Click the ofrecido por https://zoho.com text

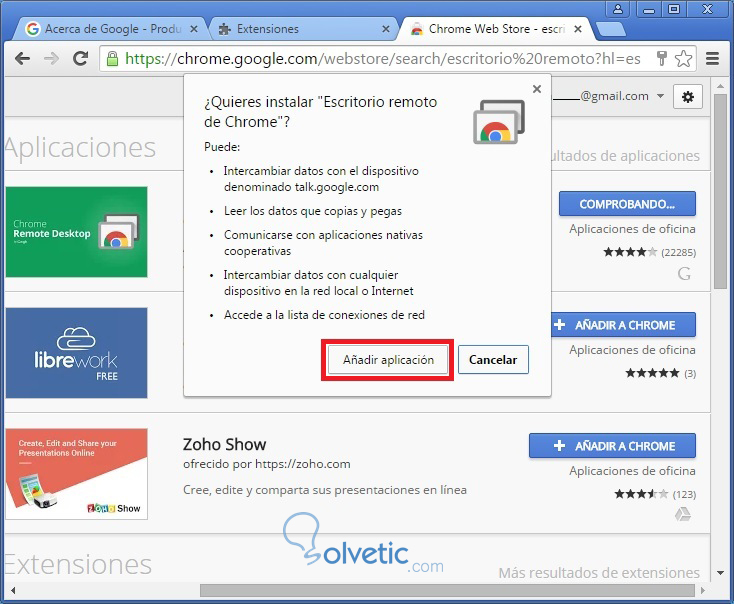[266, 464]
